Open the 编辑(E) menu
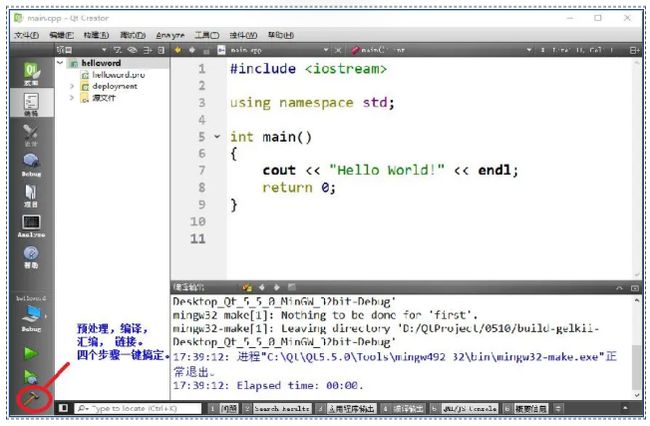 (x=61, y=35)
